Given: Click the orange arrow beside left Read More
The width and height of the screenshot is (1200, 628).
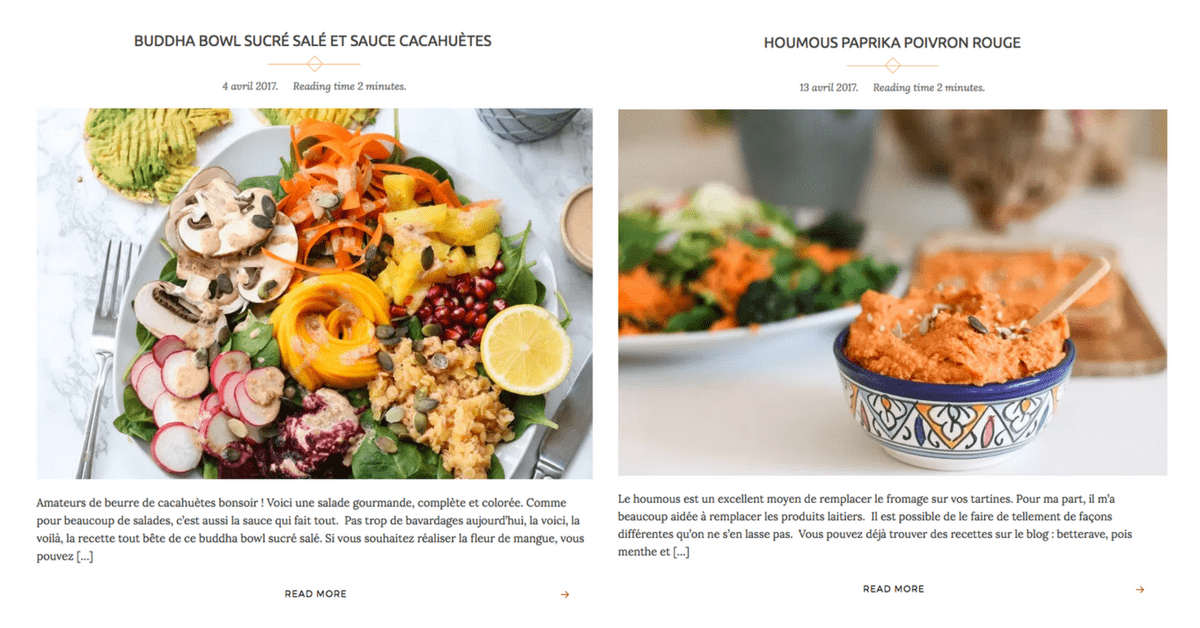Looking at the screenshot, I should click(565, 594).
